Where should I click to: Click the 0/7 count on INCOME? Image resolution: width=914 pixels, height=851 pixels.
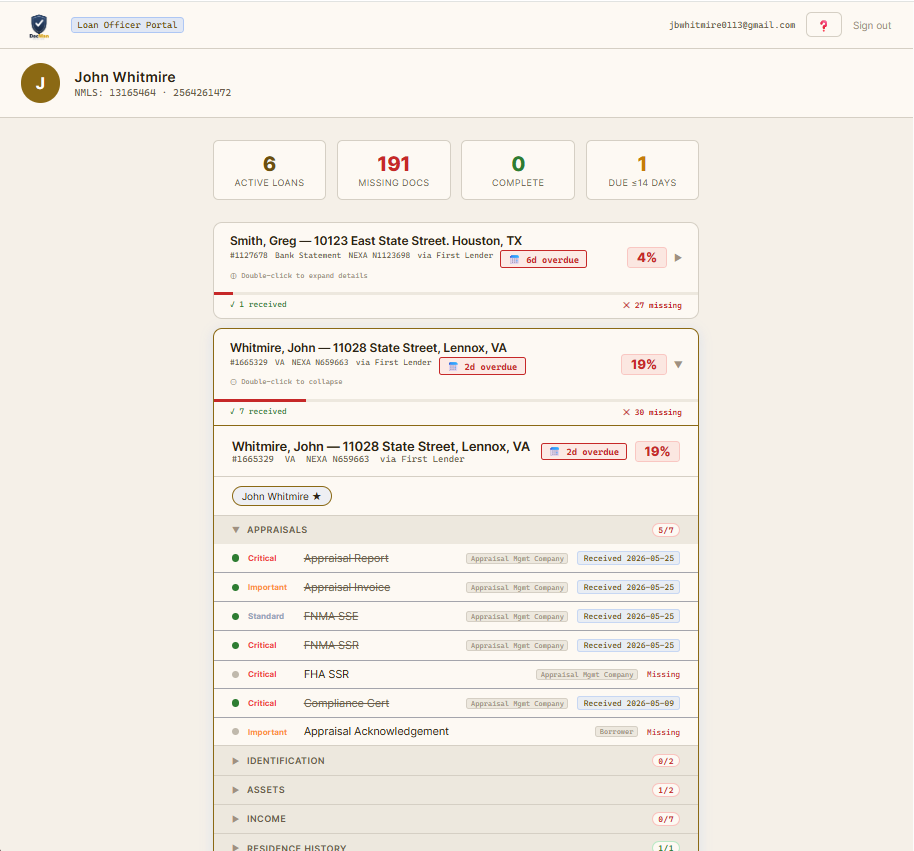pyautogui.click(x=666, y=819)
